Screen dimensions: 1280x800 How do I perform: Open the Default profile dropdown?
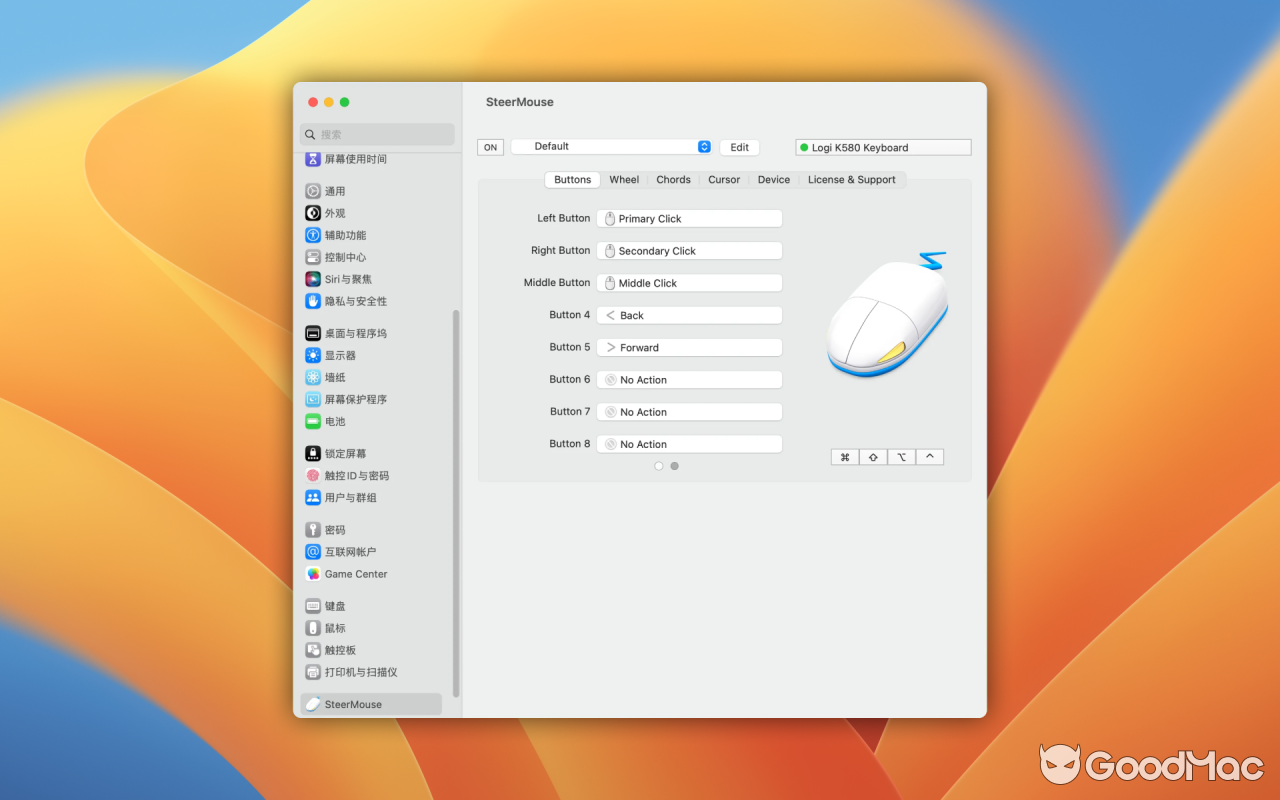tap(612, 146)
